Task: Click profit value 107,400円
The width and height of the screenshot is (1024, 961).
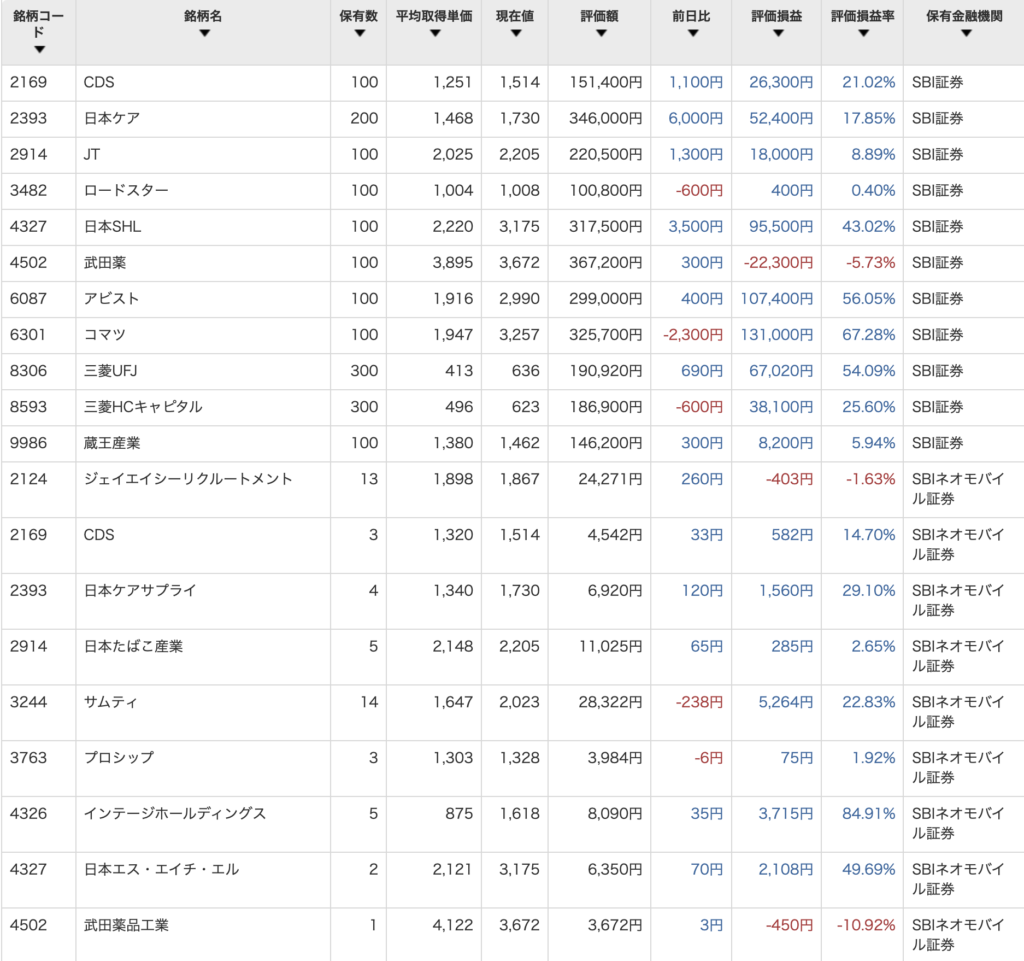Action: tap(776, 298)
